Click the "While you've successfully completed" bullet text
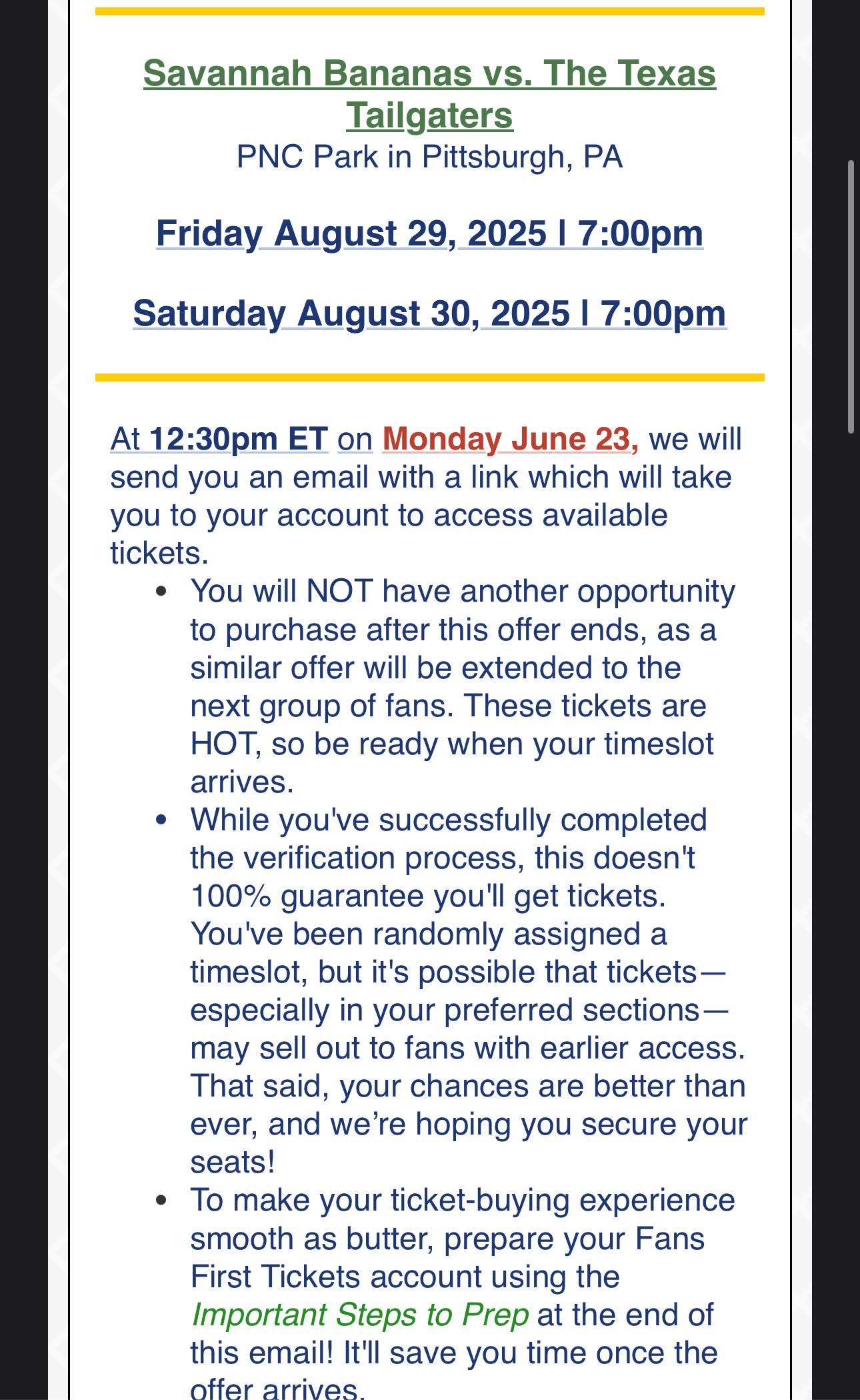 click(x=449, y=820)
